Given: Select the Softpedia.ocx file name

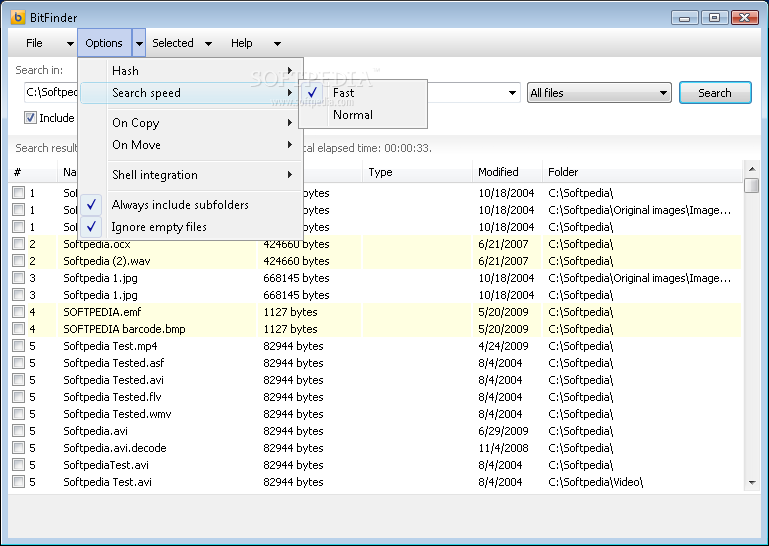Looking at the screenshot, I should coord(97,244).
